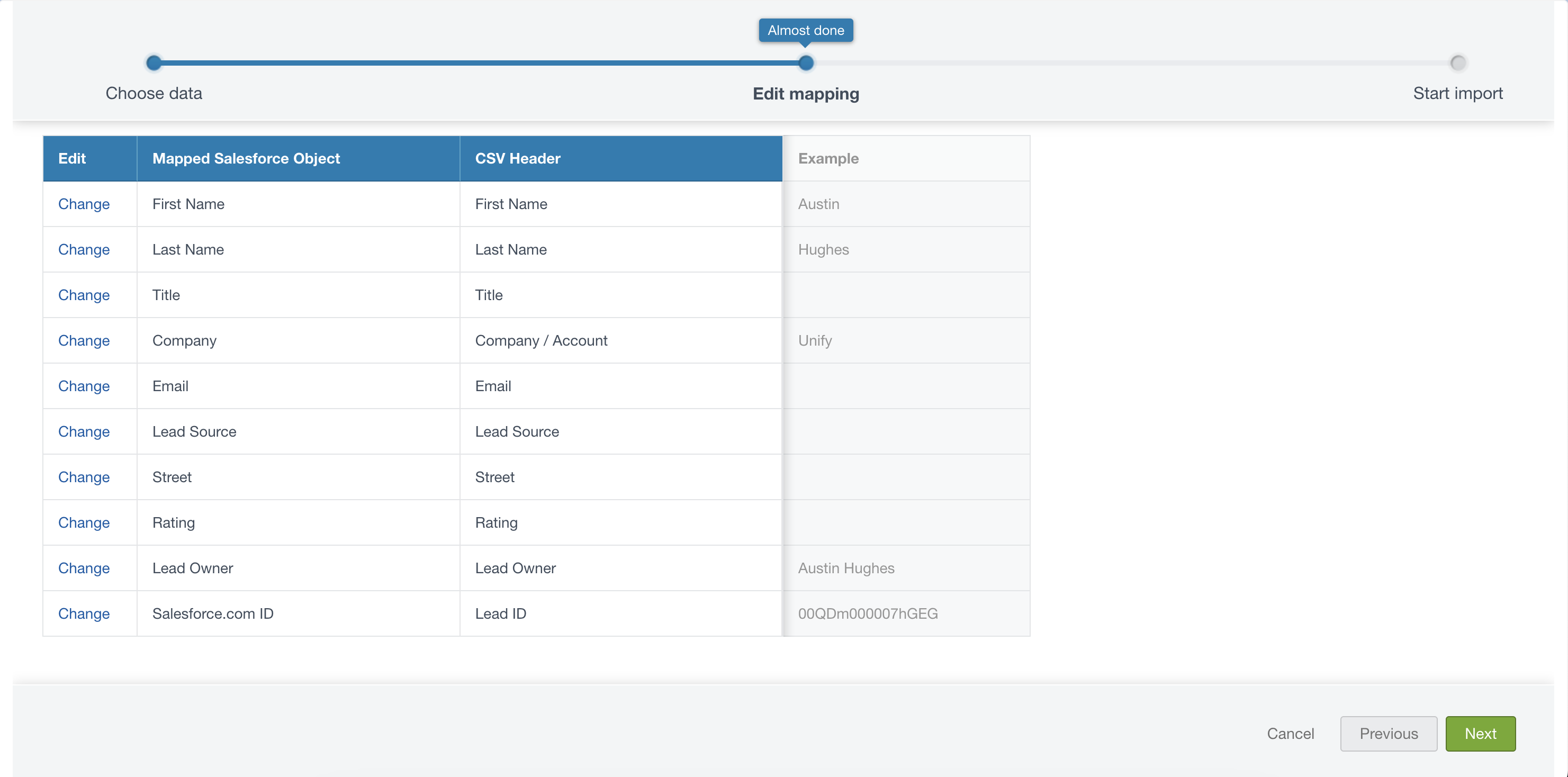This screenshot has width=1568, height=777.
Task: Click Change link for Email mapping
Action: [84, 386]
